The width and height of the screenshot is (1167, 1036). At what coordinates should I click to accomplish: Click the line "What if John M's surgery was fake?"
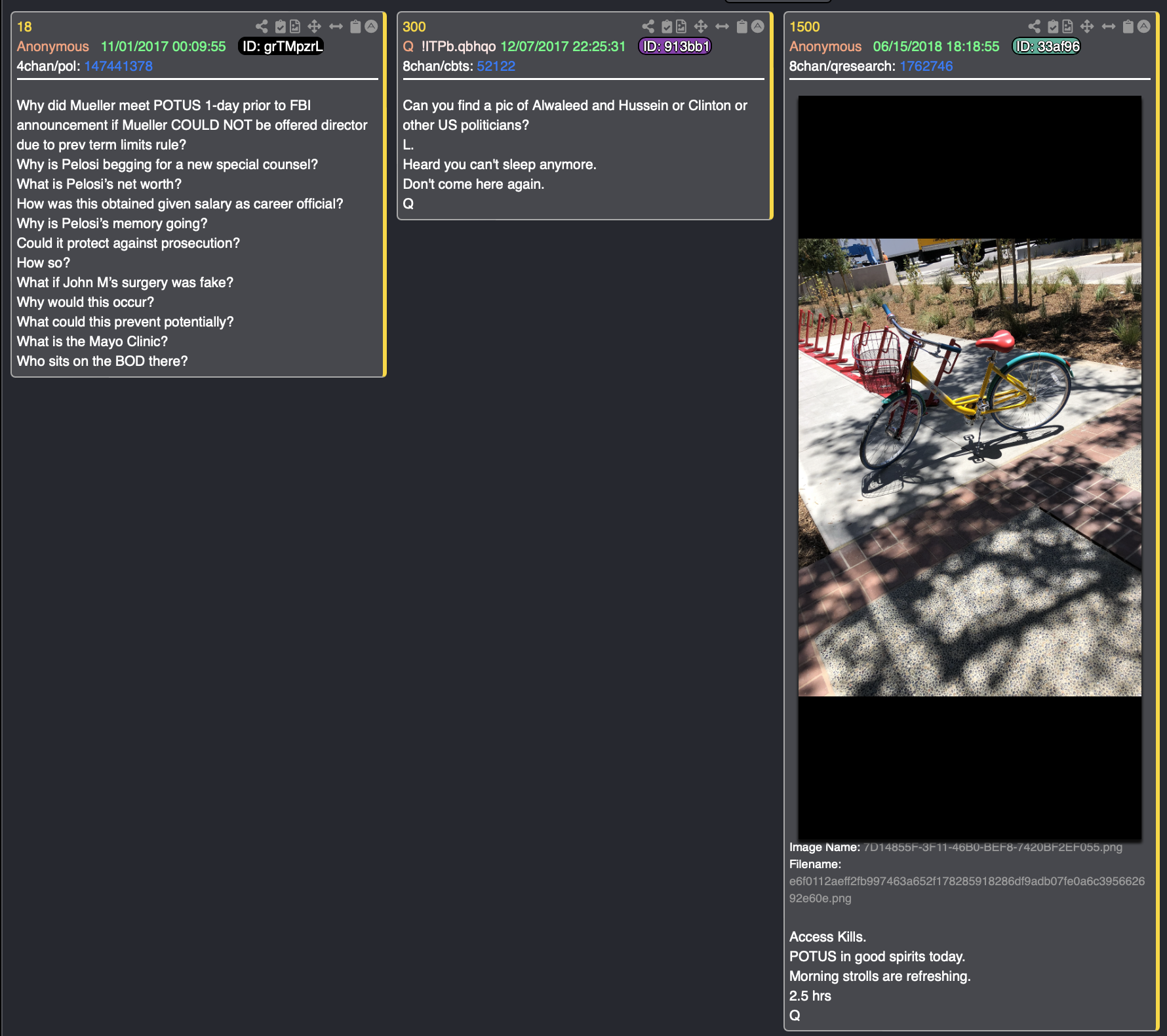pos(125,283)
